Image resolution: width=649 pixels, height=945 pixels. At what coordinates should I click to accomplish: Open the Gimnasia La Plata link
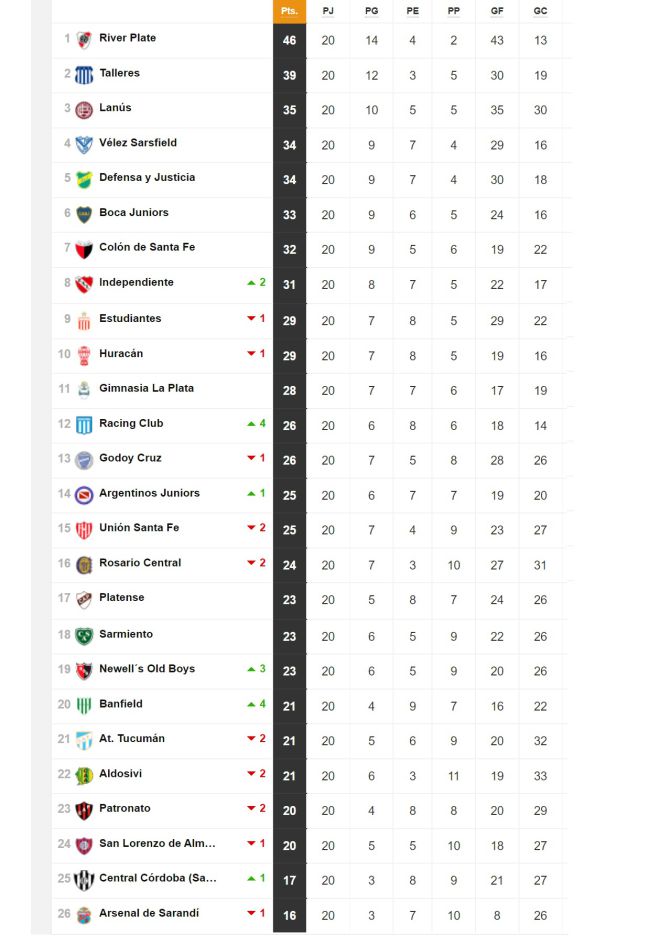pos(146,388)
